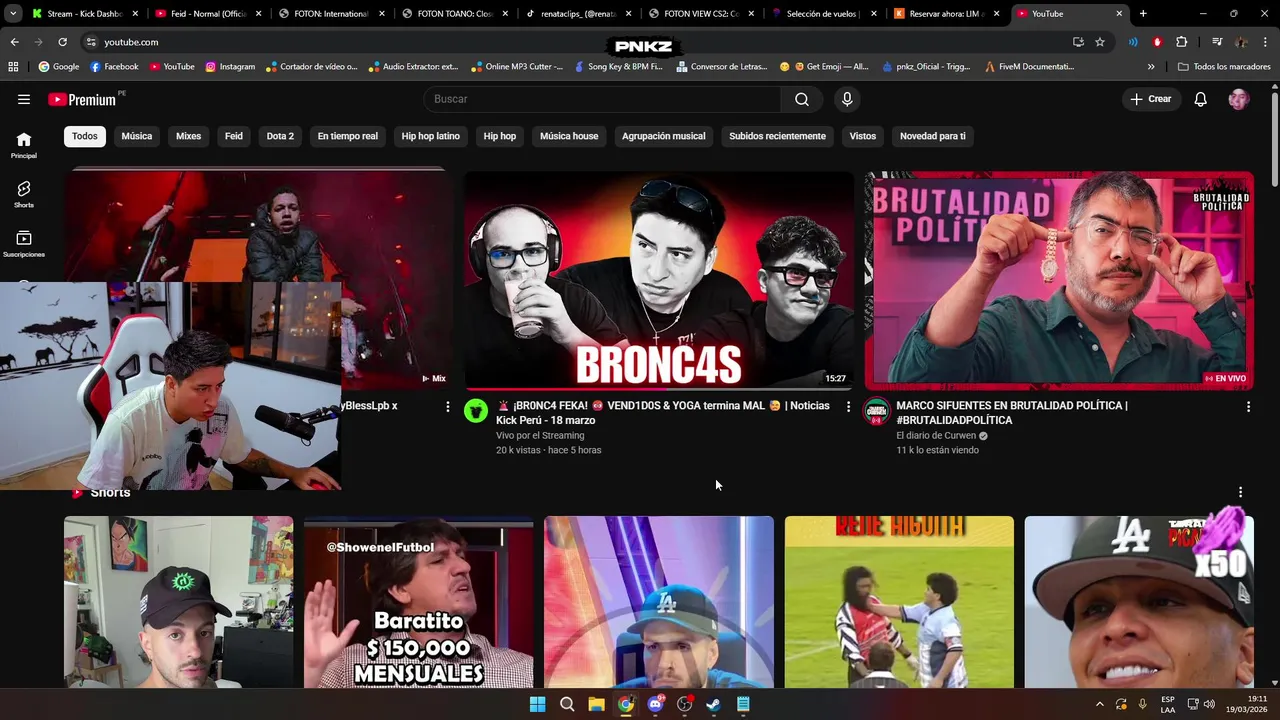Open the notifications bell
Image resolution: width=1280 pixels, height=720 pixels.
click(1201, 99)
